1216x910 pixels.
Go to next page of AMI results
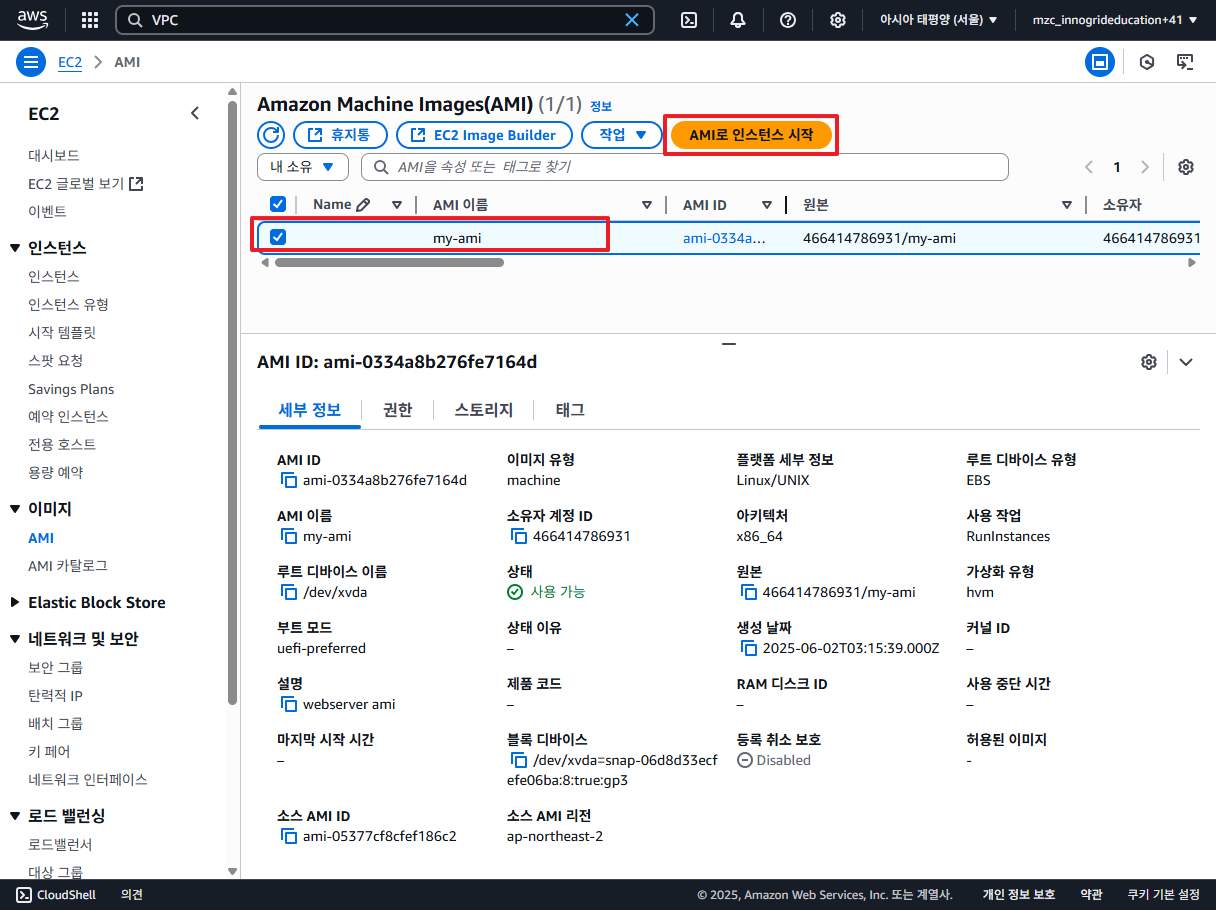[1145, 167]
